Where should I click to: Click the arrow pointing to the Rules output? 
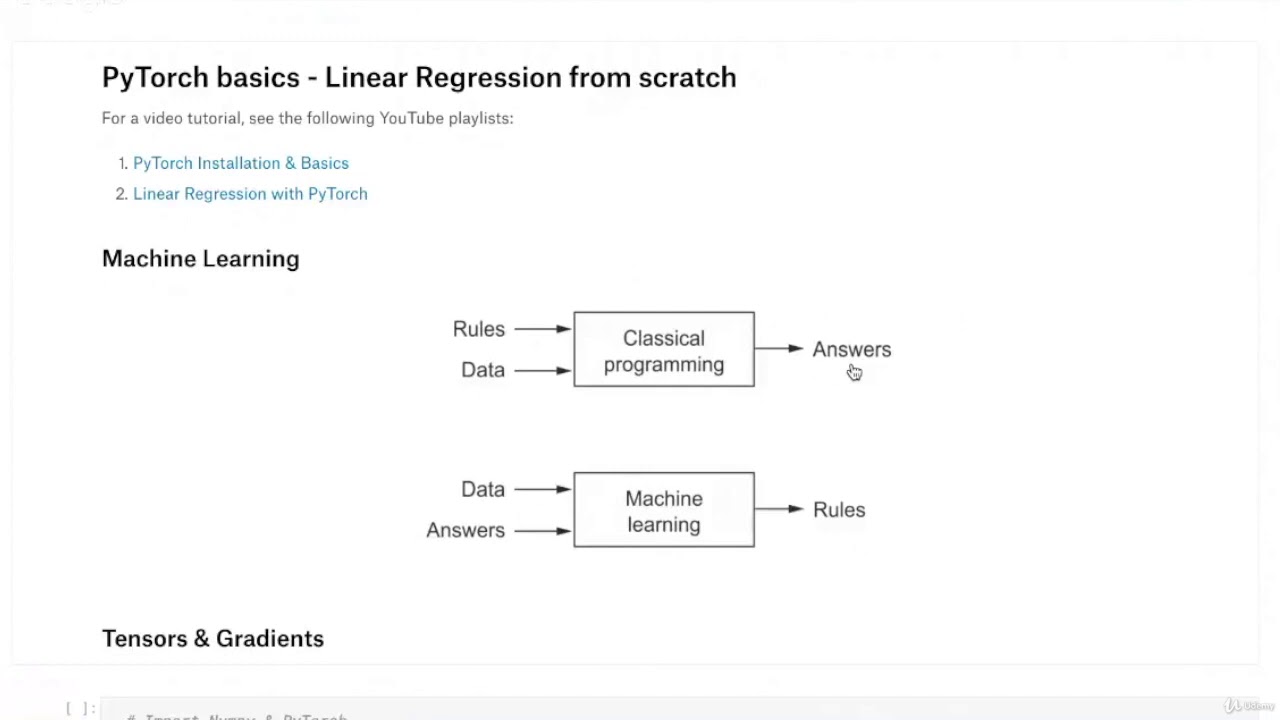click(x=780, y=509)
